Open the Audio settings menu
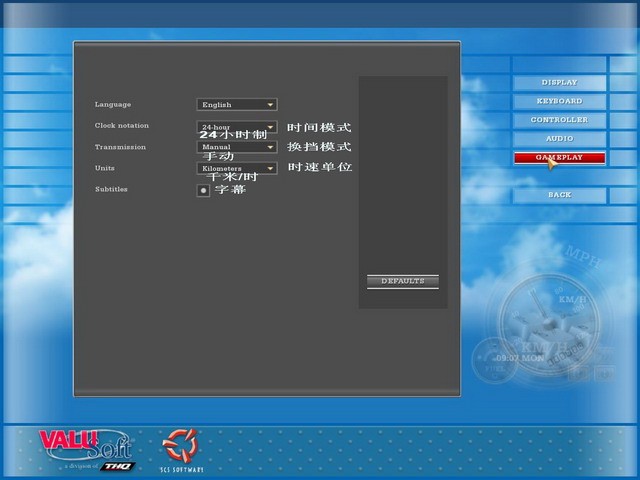 pos(559,139)
